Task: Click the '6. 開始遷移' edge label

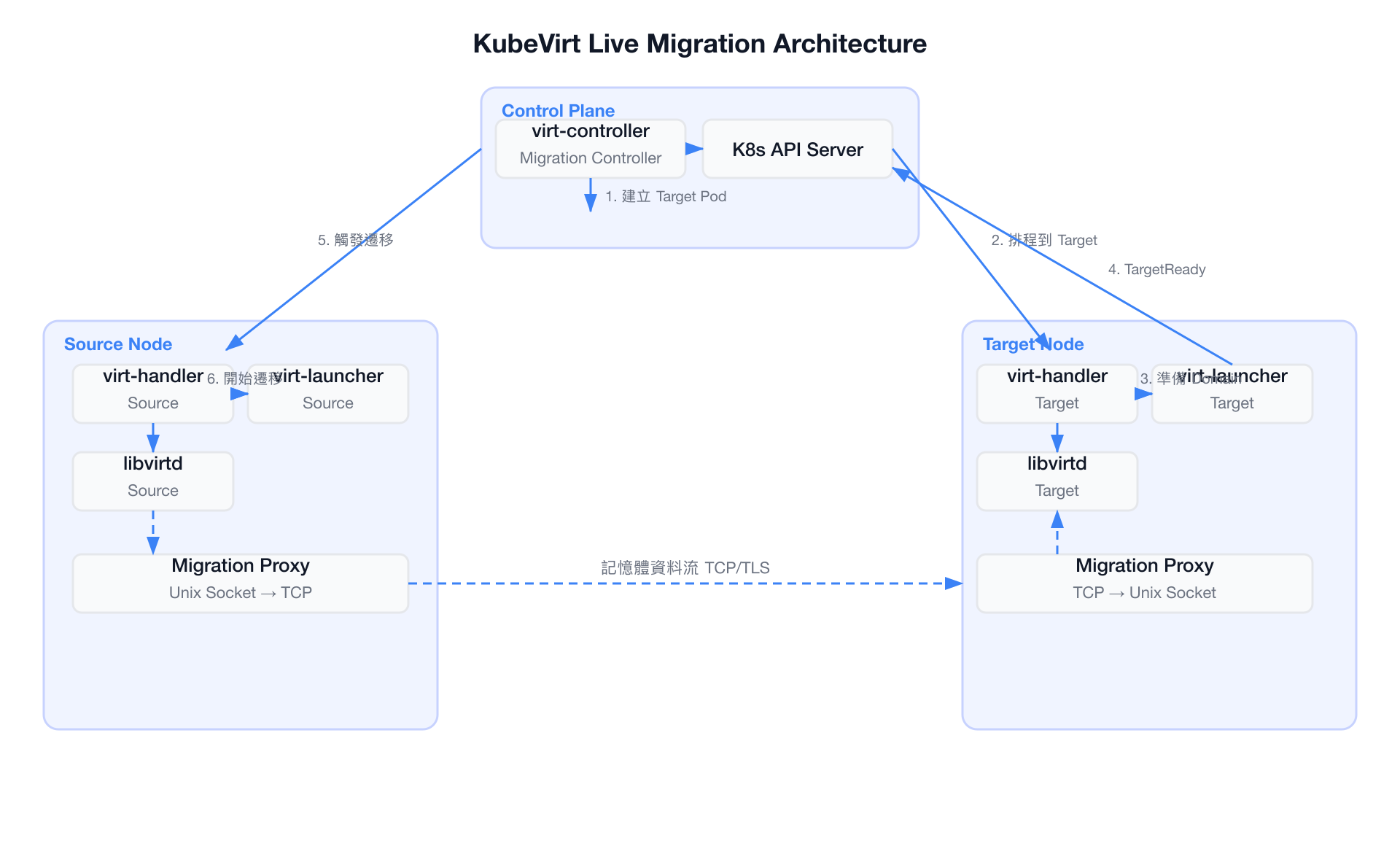Action: click(245, 379)
